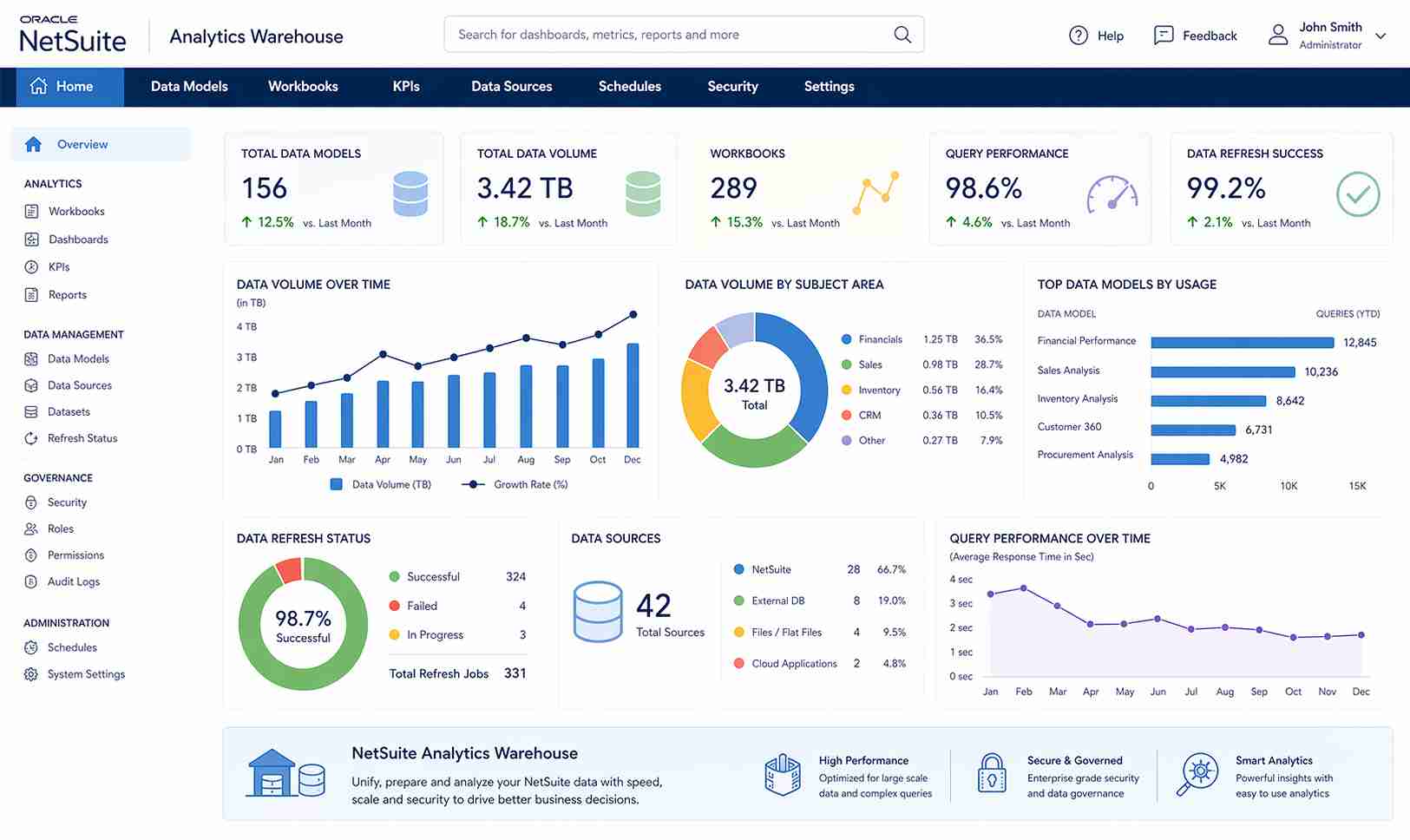
Task: Click the Workbooks line chart icon
Action: point(876,193)
